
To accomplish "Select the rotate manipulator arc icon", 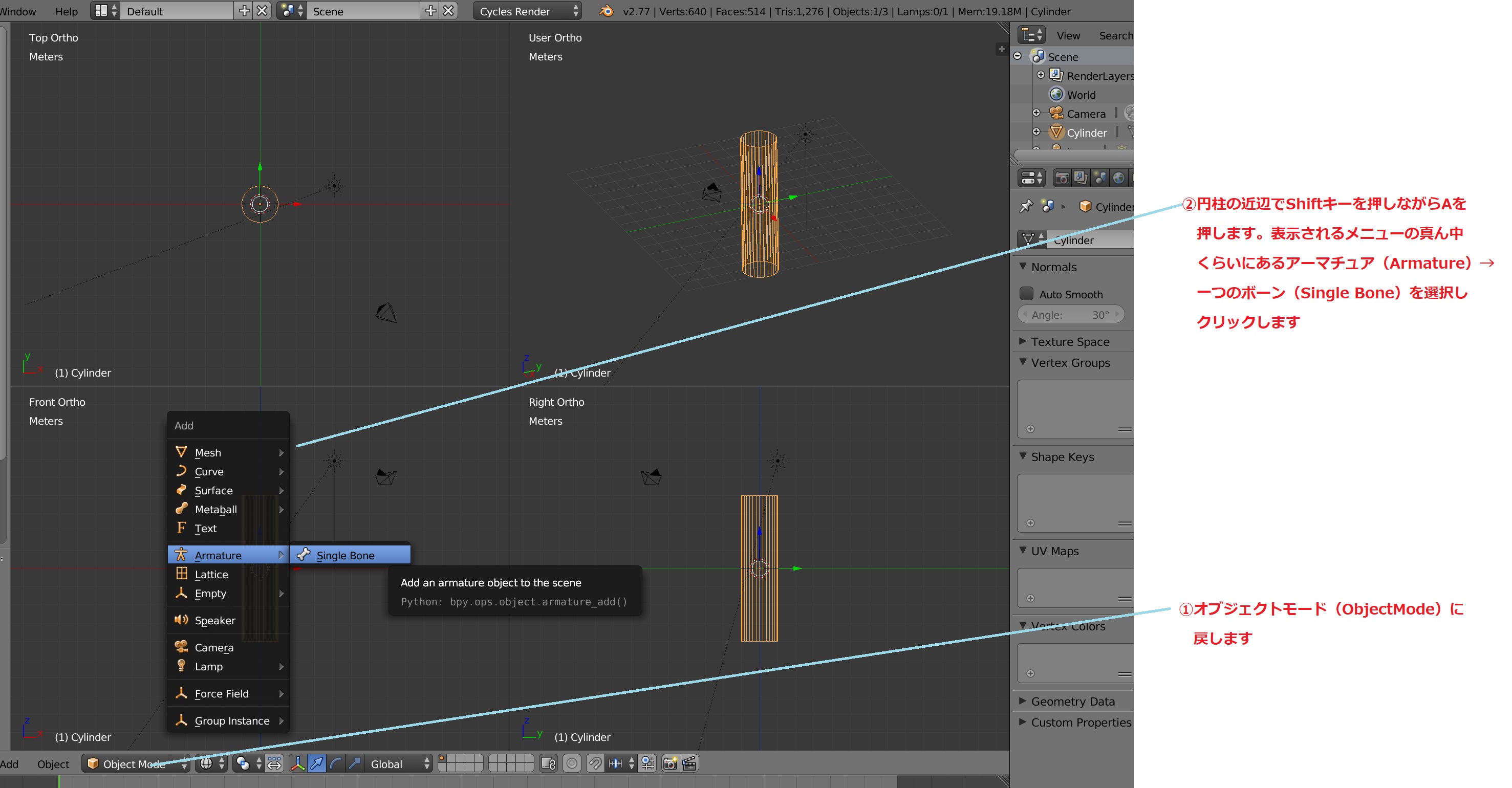I will click(x=335, y=763).
